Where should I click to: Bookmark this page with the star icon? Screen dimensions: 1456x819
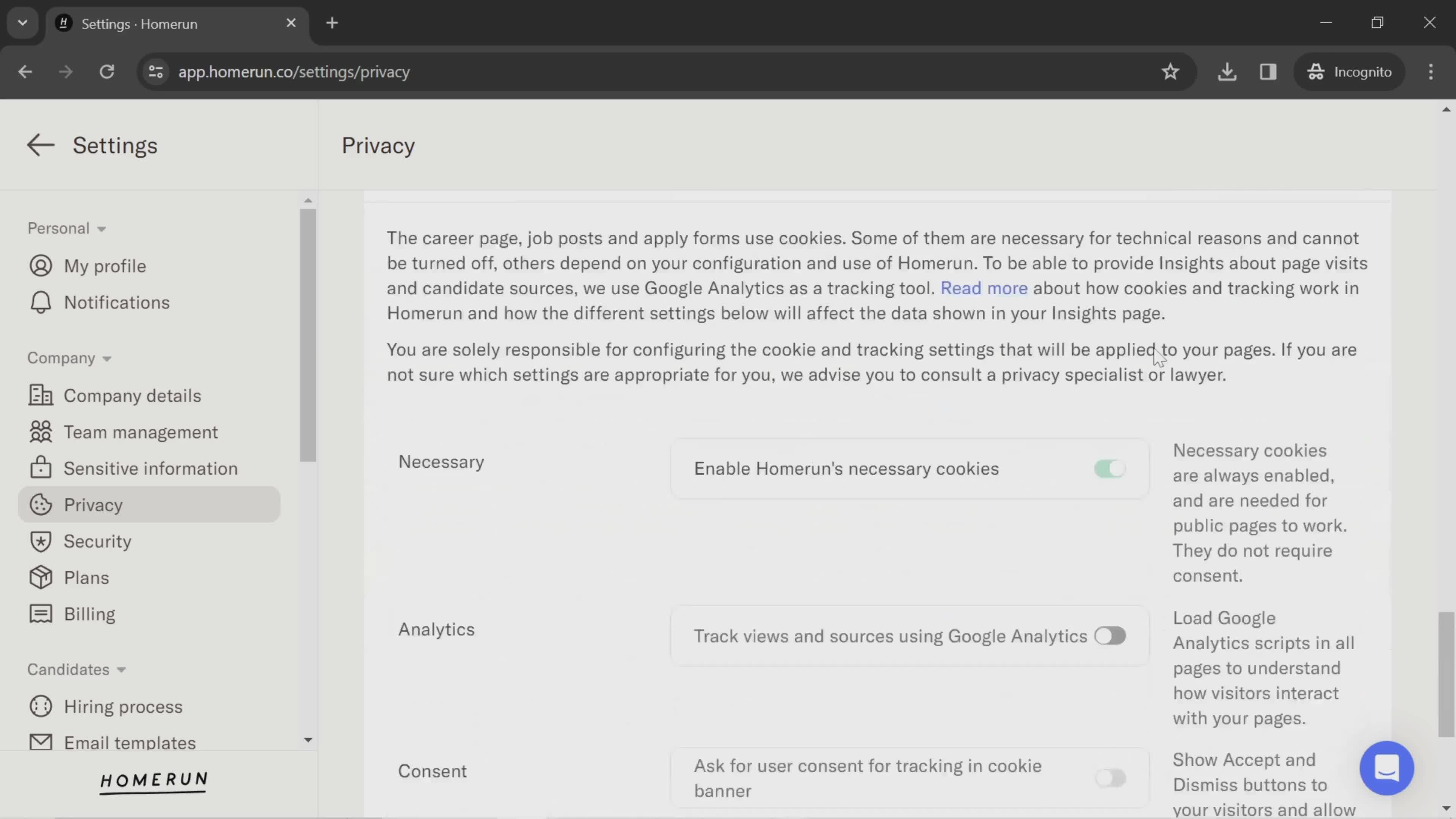tap(1170, 72)
